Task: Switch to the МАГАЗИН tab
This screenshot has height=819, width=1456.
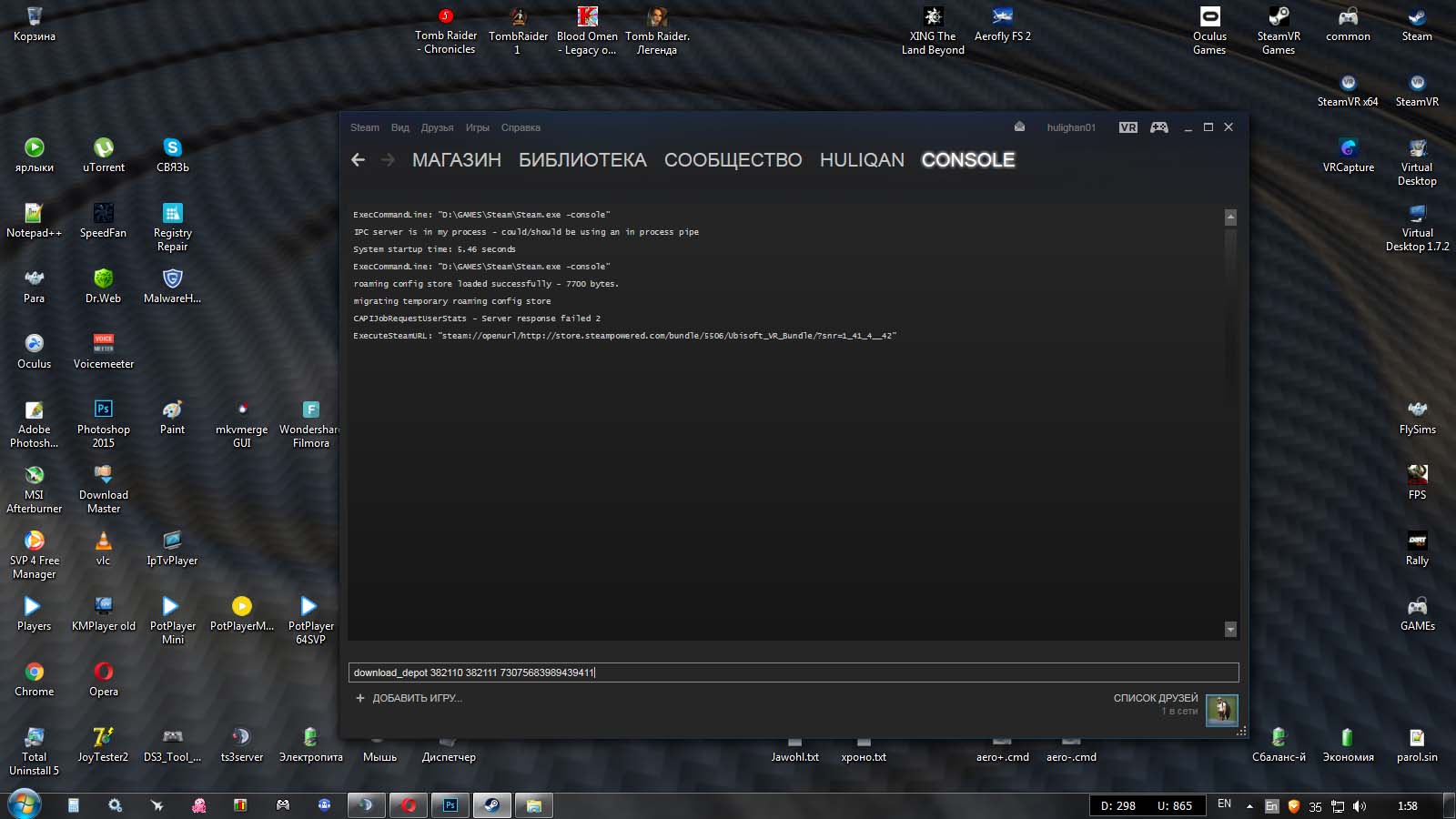Action: pyautogui.click(x=457, y=160)
